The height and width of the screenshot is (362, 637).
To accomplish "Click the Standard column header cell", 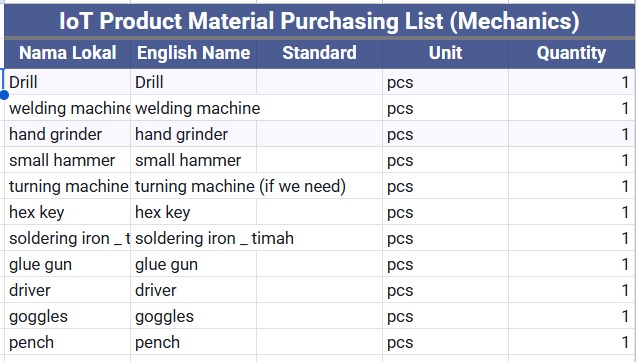I will (x=319, y=53).
